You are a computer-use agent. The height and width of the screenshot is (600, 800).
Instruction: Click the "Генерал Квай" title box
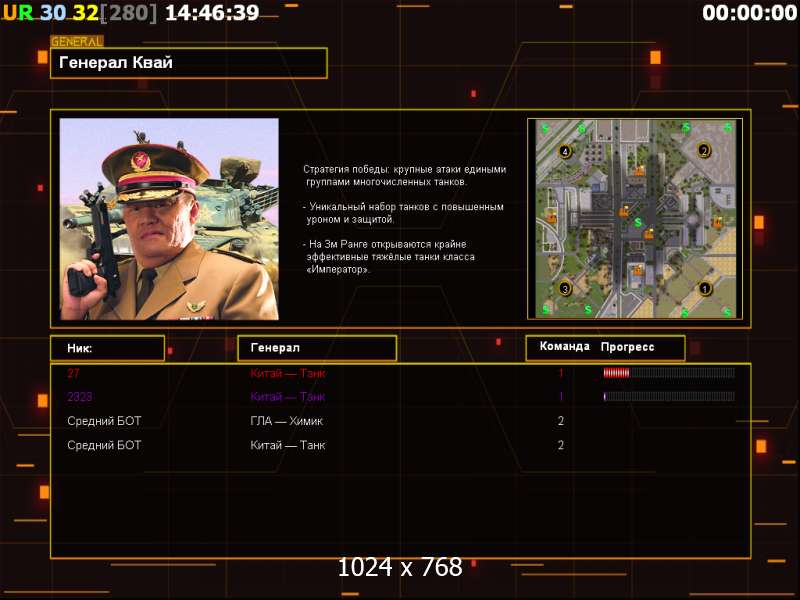click(x=189, y=63)
